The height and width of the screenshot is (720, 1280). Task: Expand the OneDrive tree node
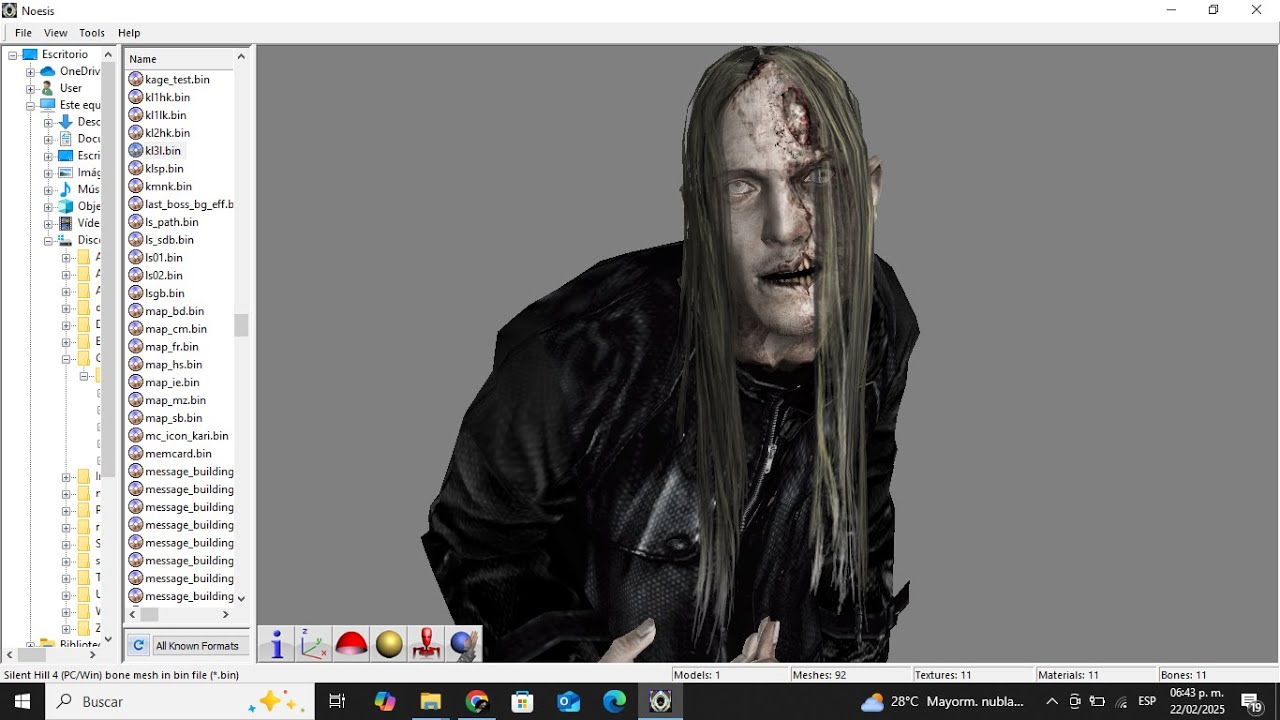click(30, 72)
